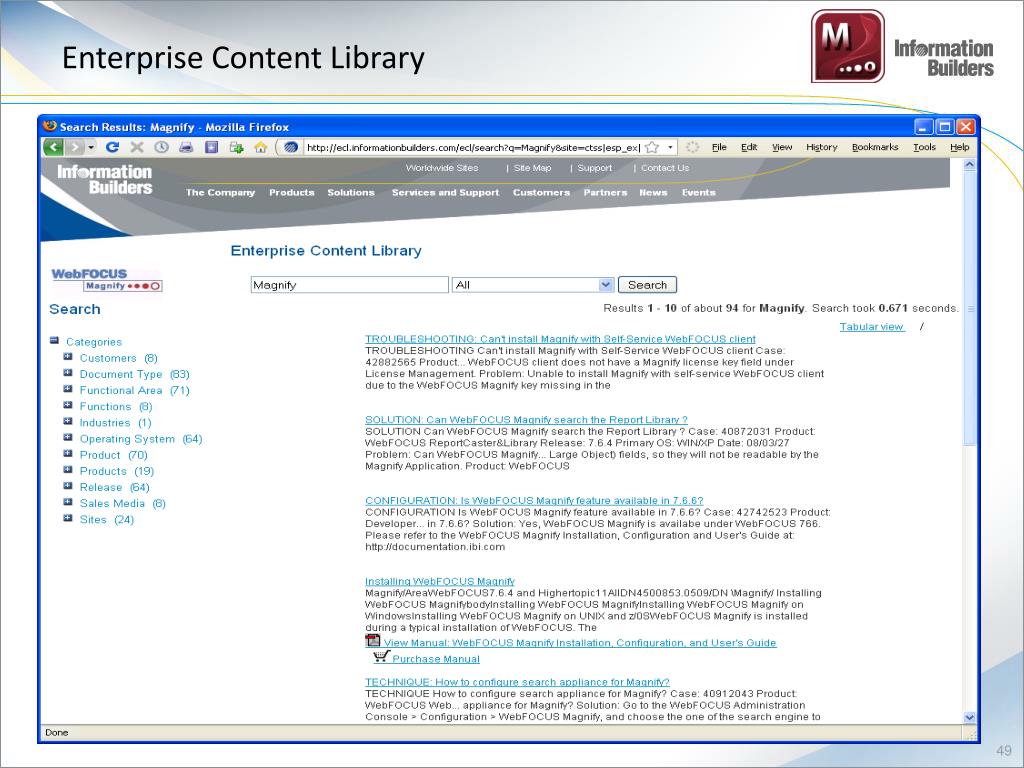Open the History menu
The height and width of the screenshot is (768, 1024).
822,147
